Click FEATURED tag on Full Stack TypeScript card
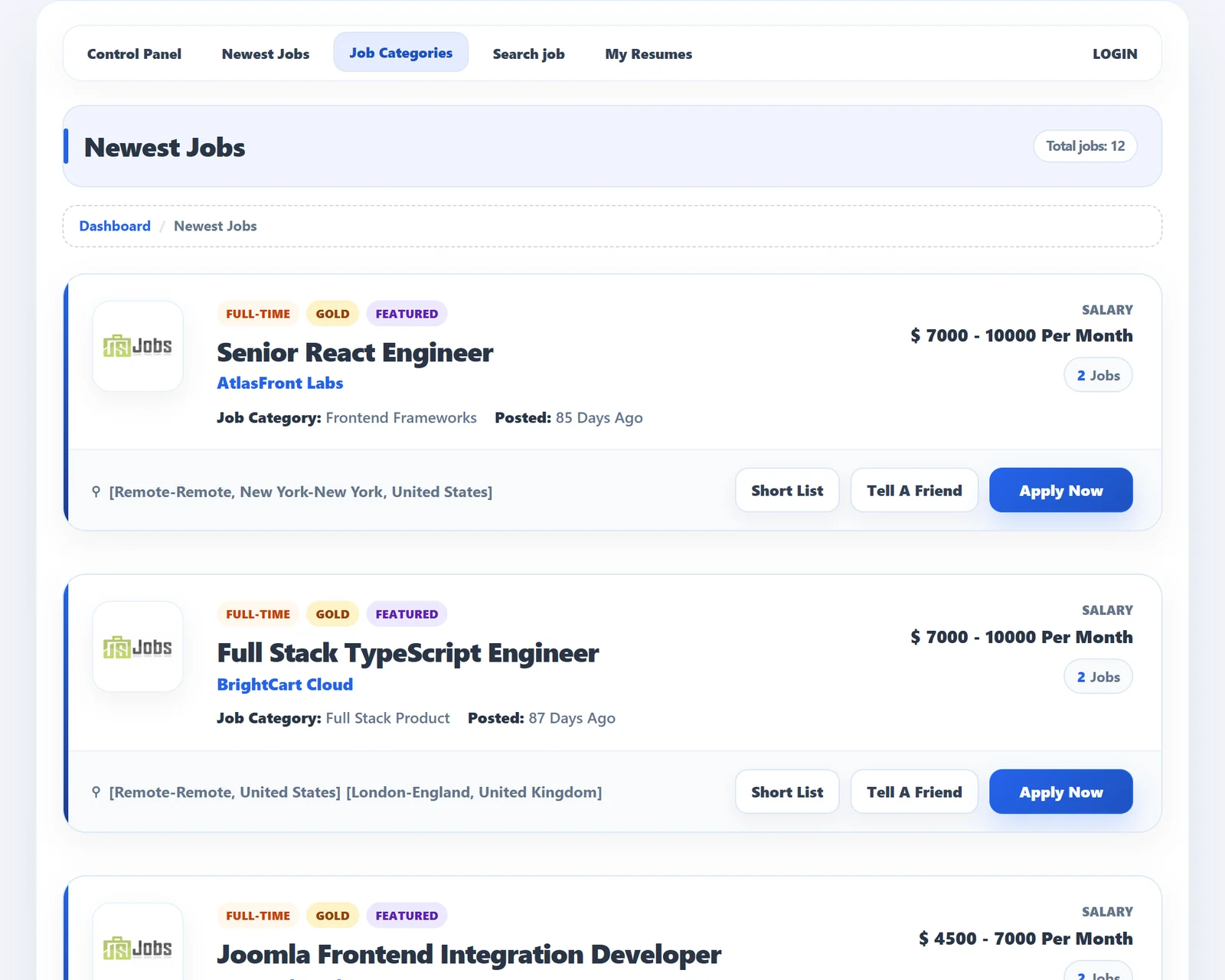The width and height of the screenshot is (1225, 980). (x=407, y=614)
